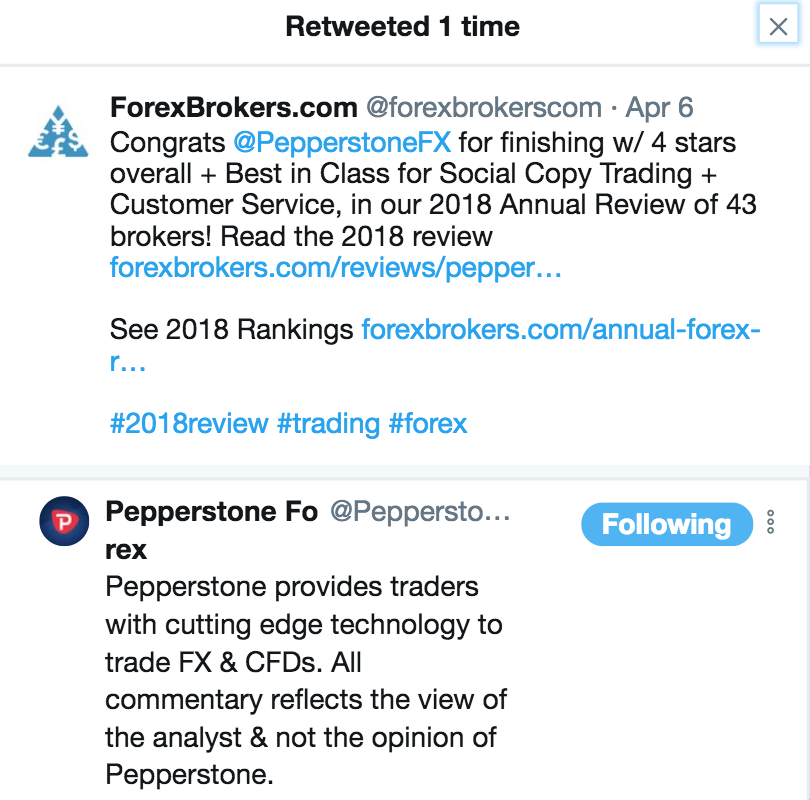Click the tweet text starting with Congrats
810x800 pixels.
tap(430, 190)
